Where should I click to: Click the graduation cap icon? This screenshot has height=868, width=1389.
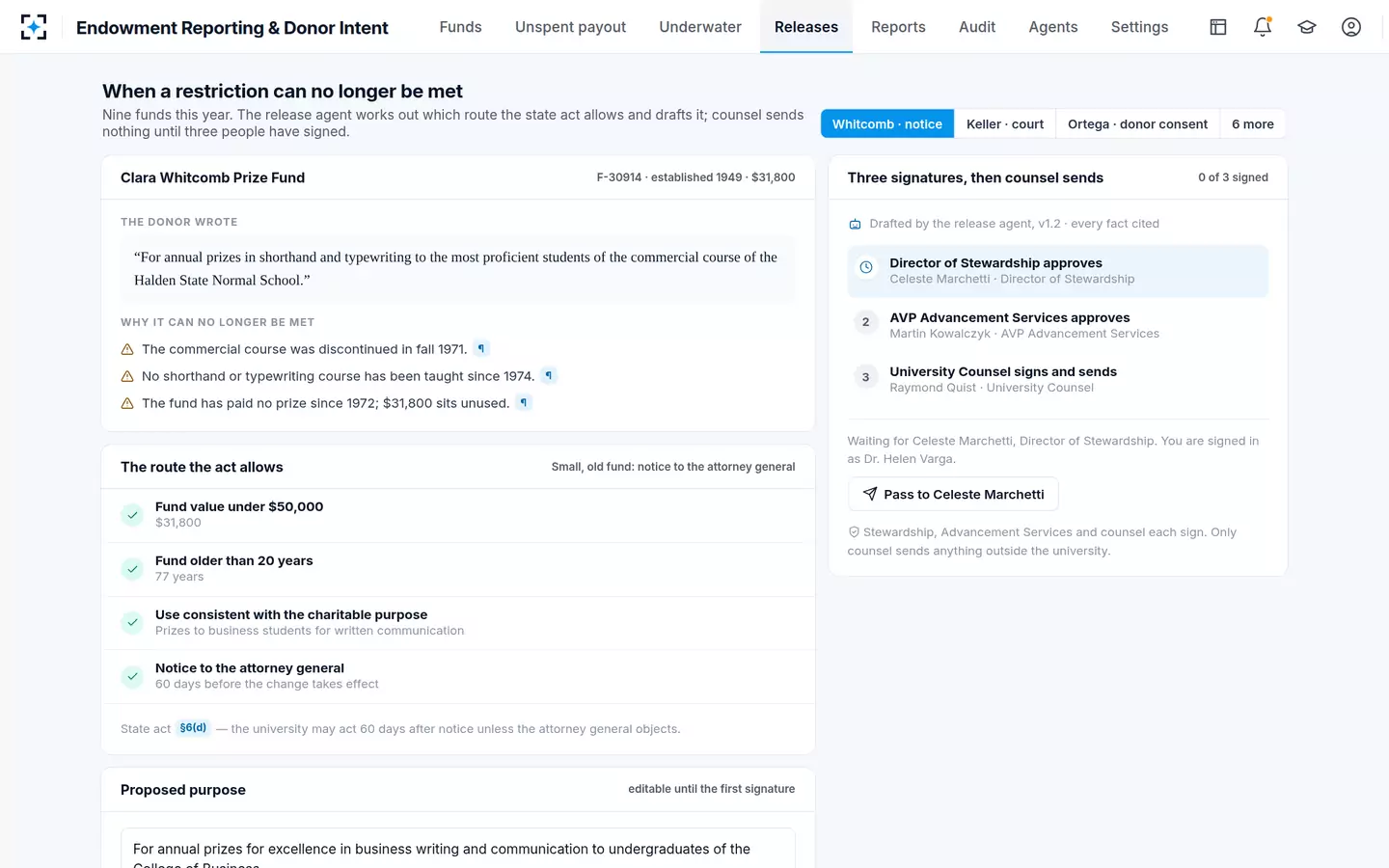[1307, 27]
